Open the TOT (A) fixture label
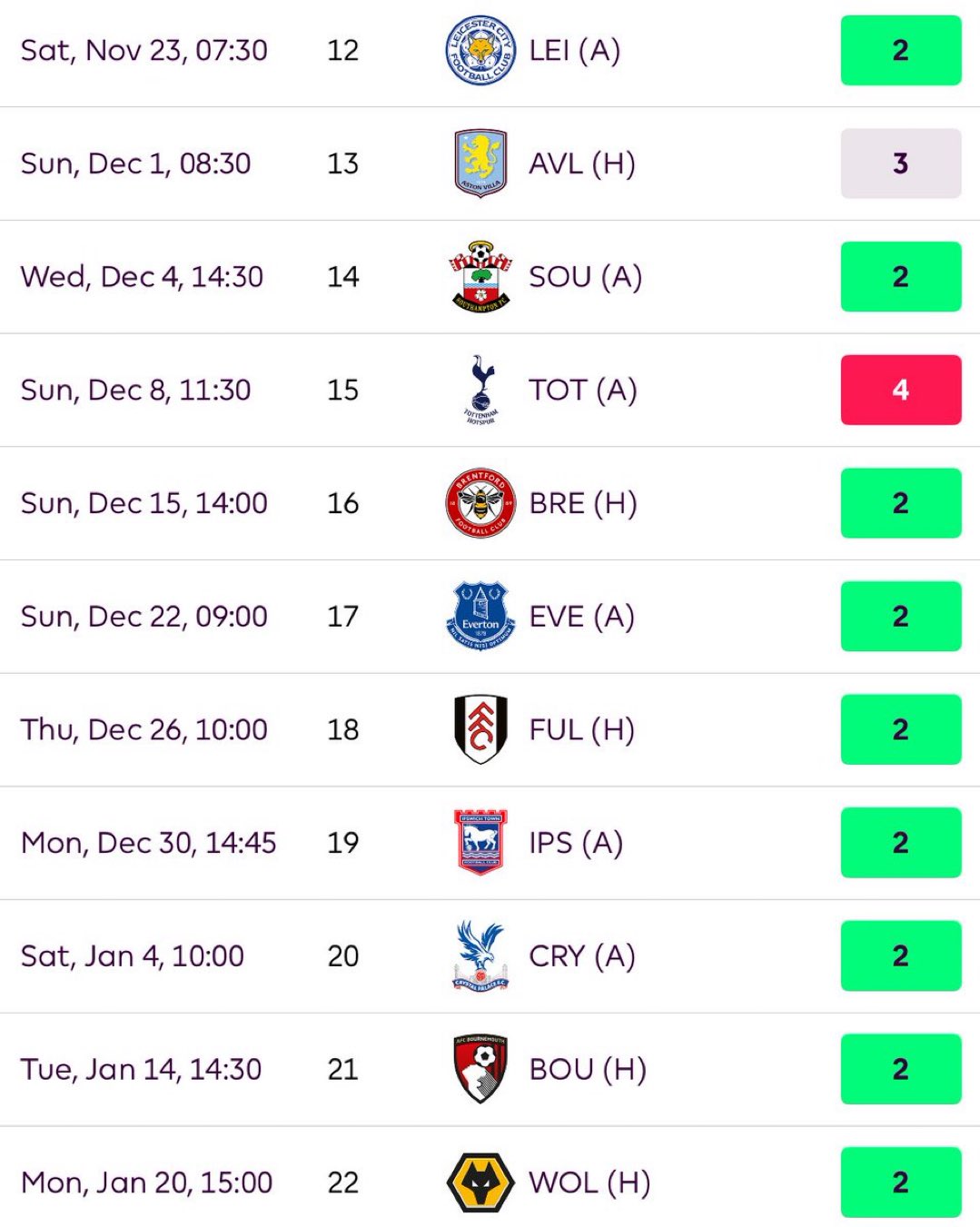 (x=583, y=390)
